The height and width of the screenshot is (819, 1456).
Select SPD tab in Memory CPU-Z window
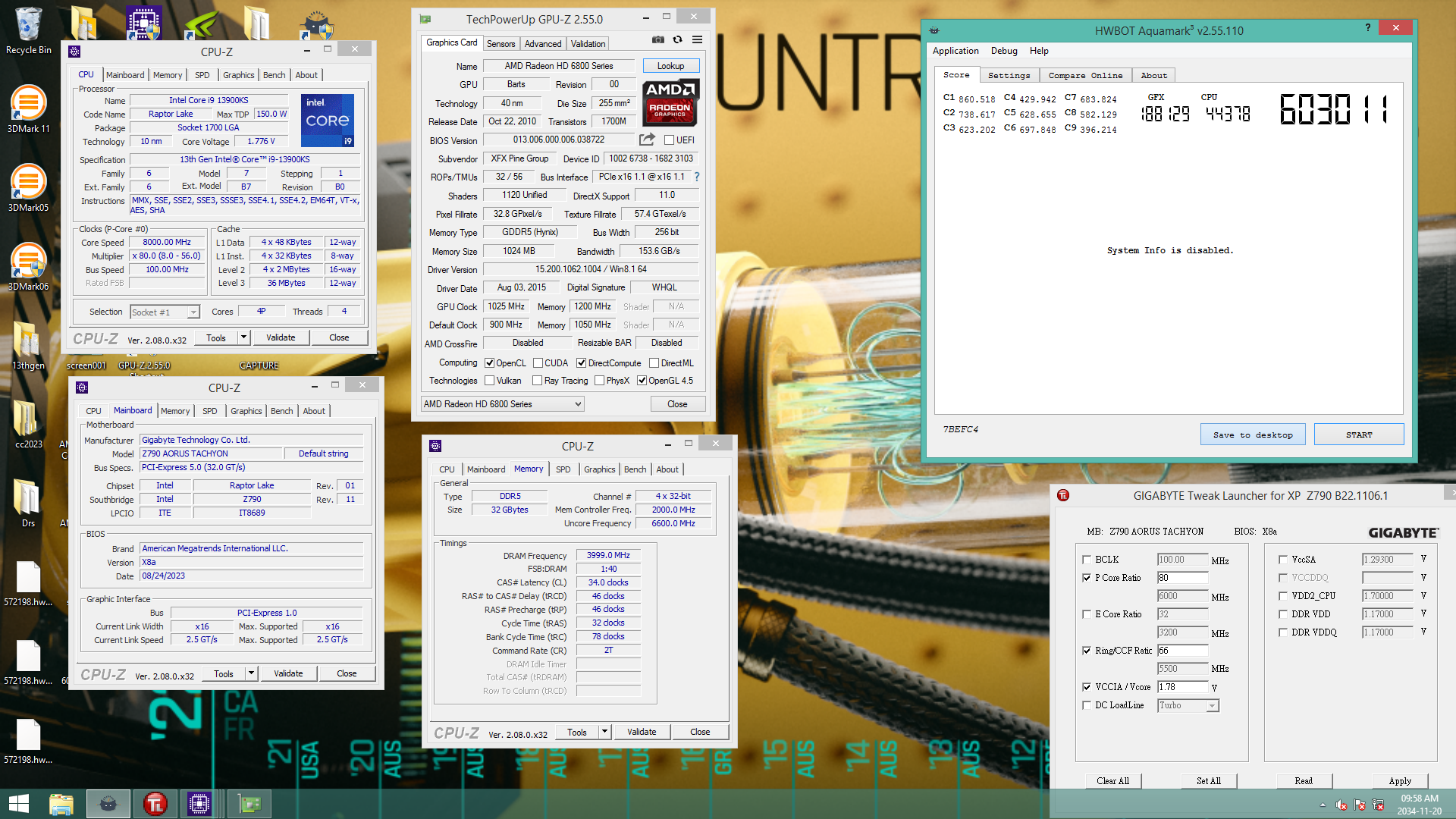(x=563, y=469)
